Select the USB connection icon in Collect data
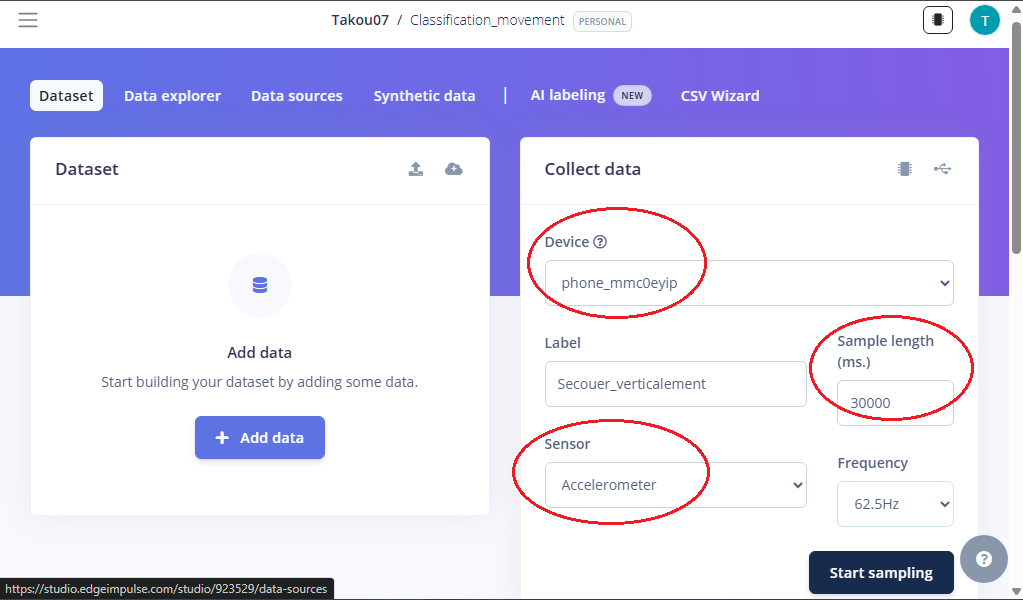Image resolution: width=1023 pixels, height=600 pixels. tap(942, 169)
